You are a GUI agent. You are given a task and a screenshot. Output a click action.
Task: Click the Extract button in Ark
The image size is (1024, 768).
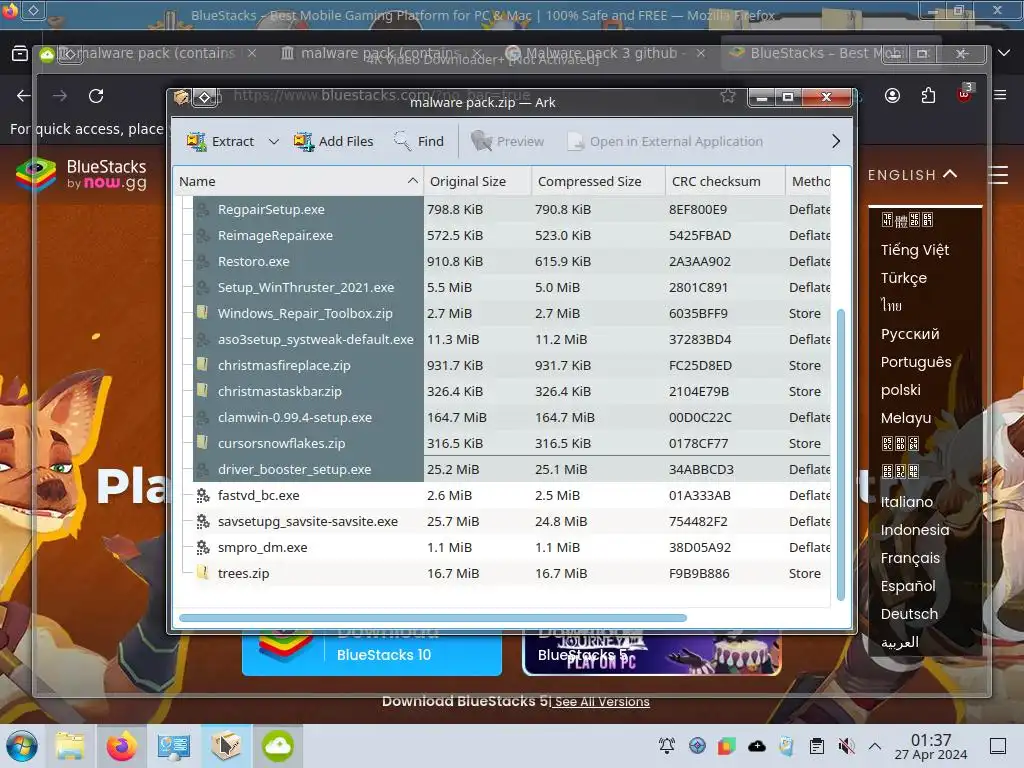click(x=220, y=141)
